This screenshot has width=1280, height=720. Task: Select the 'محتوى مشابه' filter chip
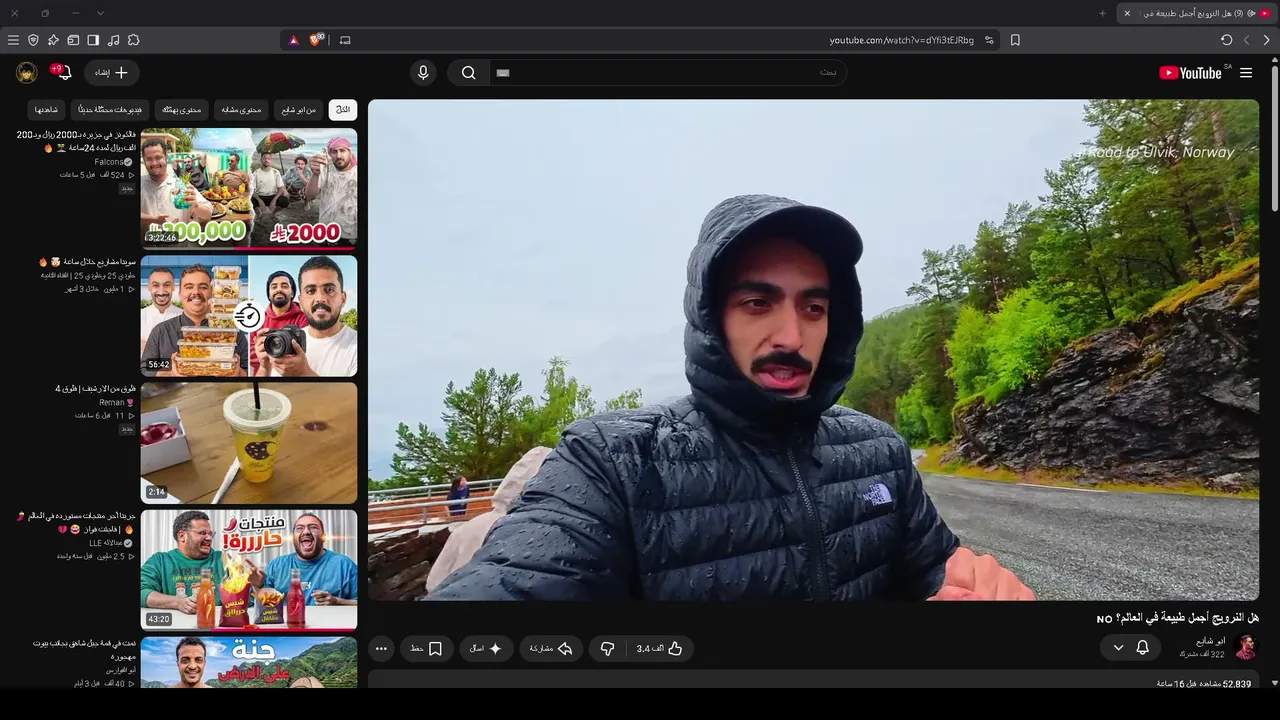(241, 109)
